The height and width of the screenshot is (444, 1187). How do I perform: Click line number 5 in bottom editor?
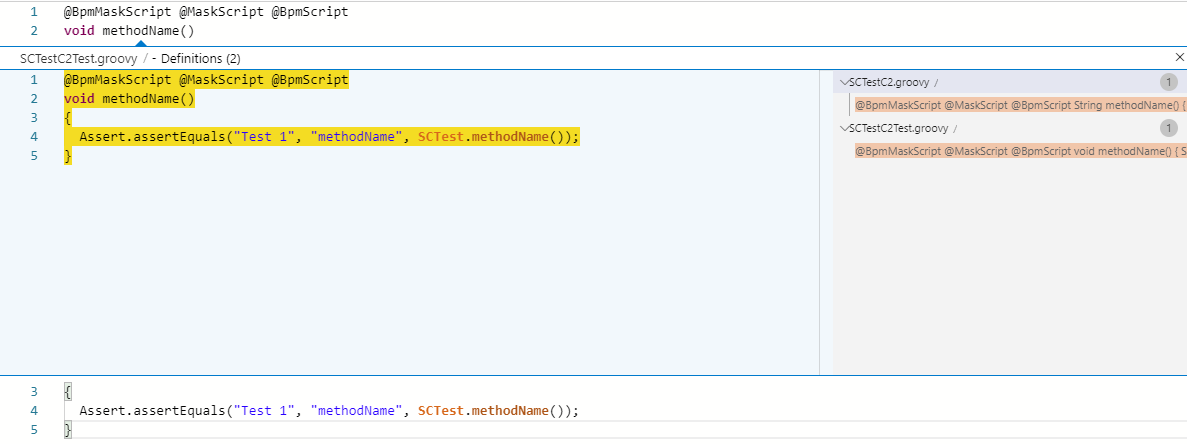(x=34, y=430)
